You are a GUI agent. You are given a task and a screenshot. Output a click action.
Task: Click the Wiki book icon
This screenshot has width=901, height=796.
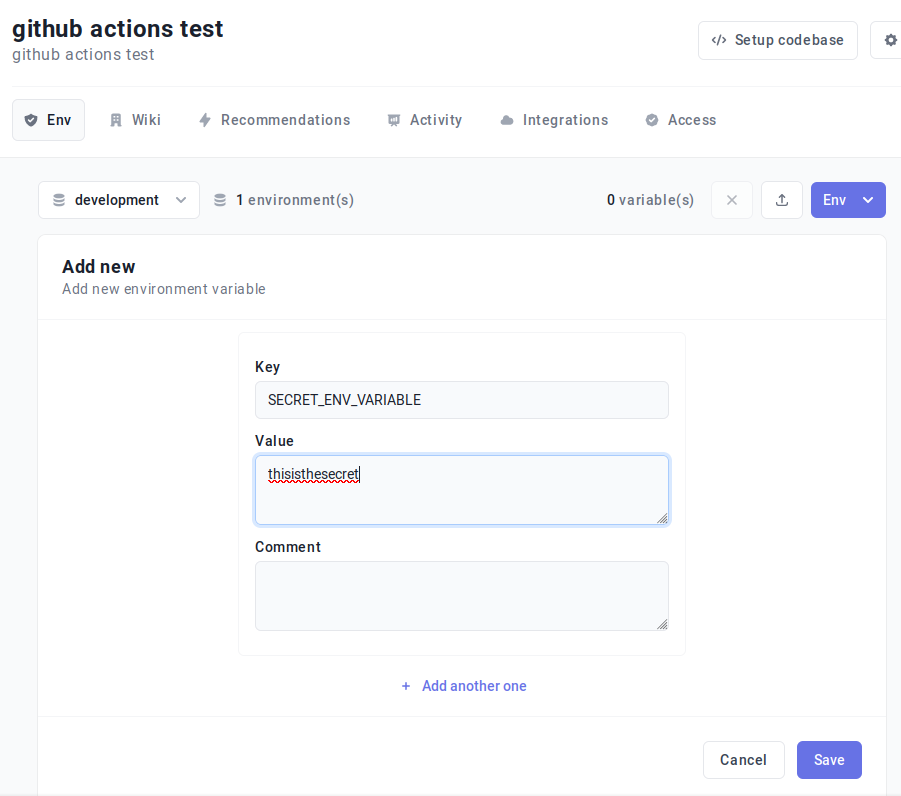click(x=115, y=119)
